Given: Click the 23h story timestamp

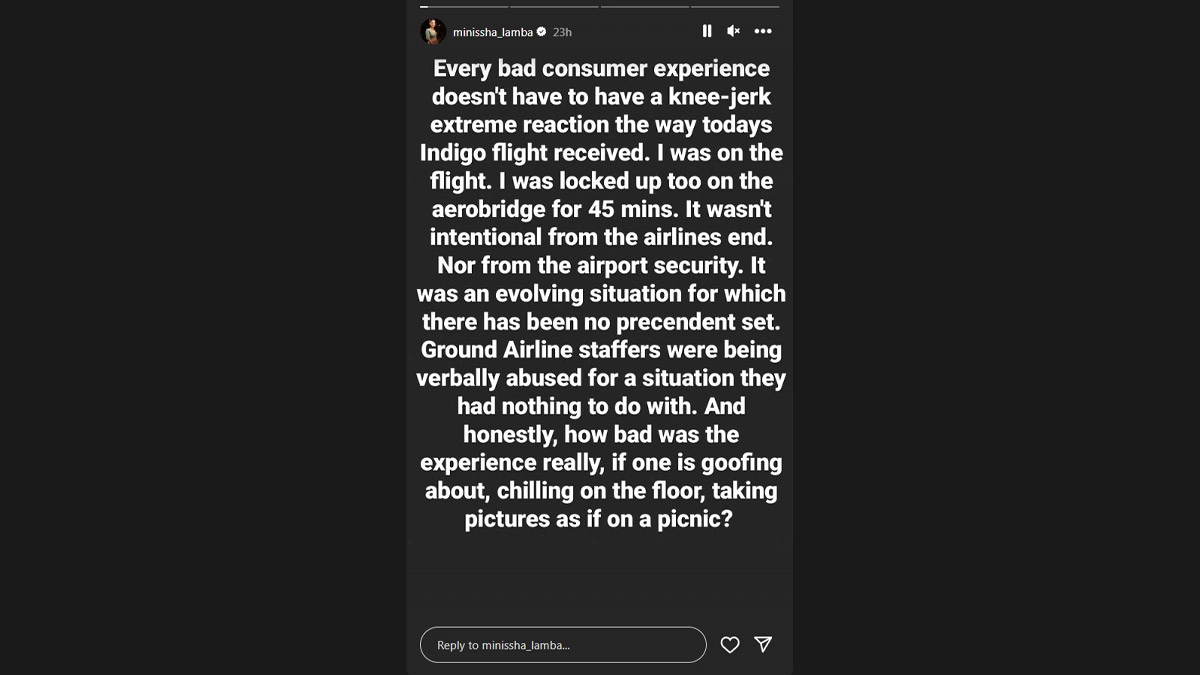Looking at the screenshot, I should [x=562, y=32].
